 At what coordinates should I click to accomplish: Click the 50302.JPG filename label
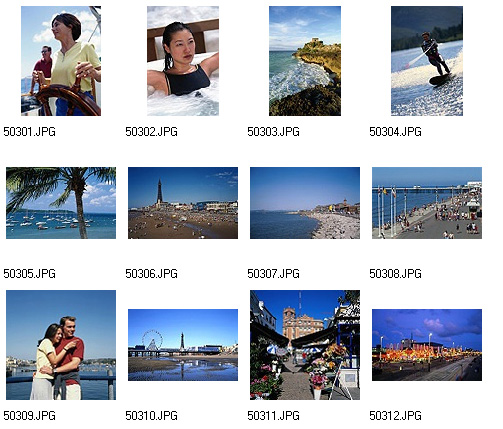point(151,132)
